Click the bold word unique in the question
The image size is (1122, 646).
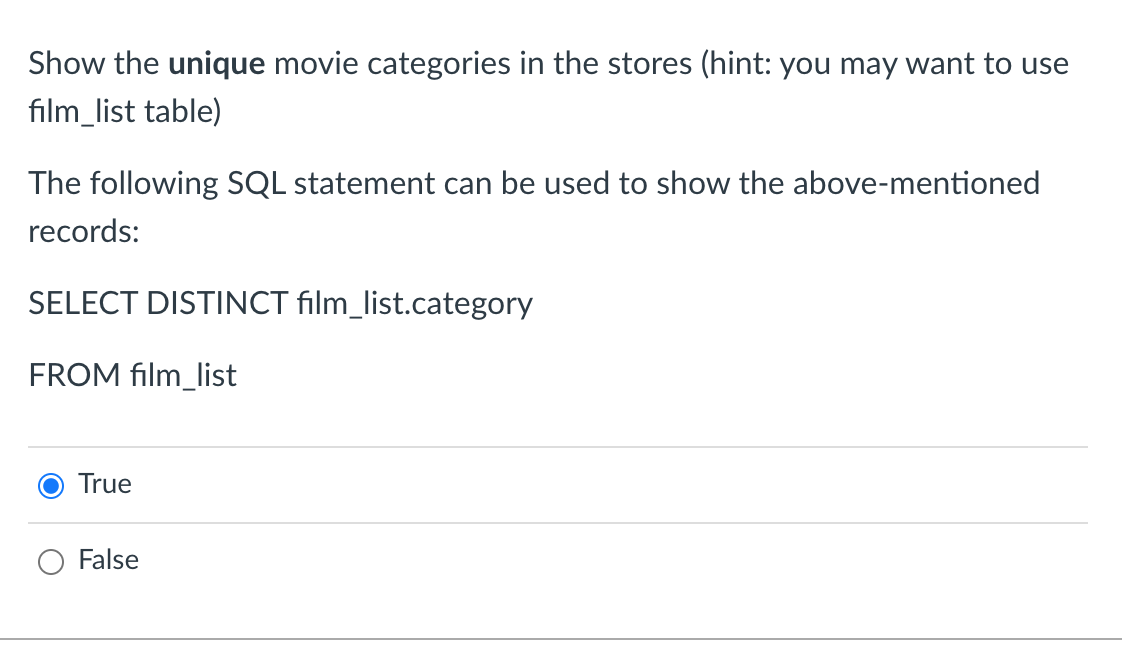pos(216,63)
